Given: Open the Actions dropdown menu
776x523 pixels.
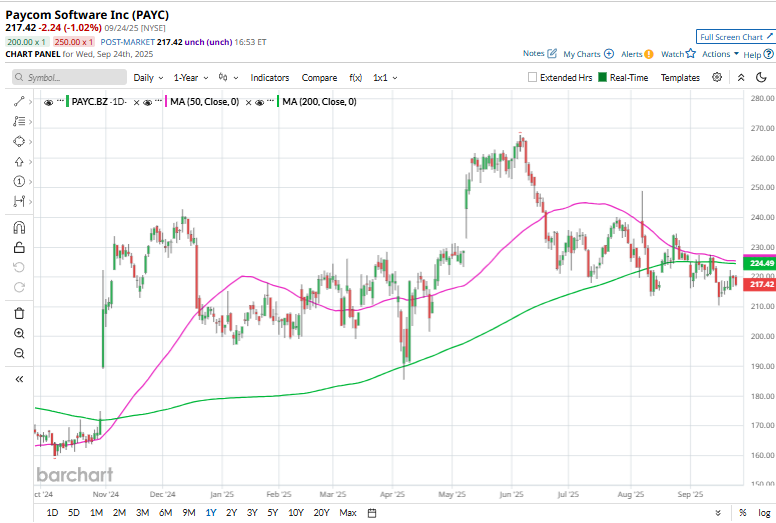Looking at the screenshot, I should tap(719, 54).
